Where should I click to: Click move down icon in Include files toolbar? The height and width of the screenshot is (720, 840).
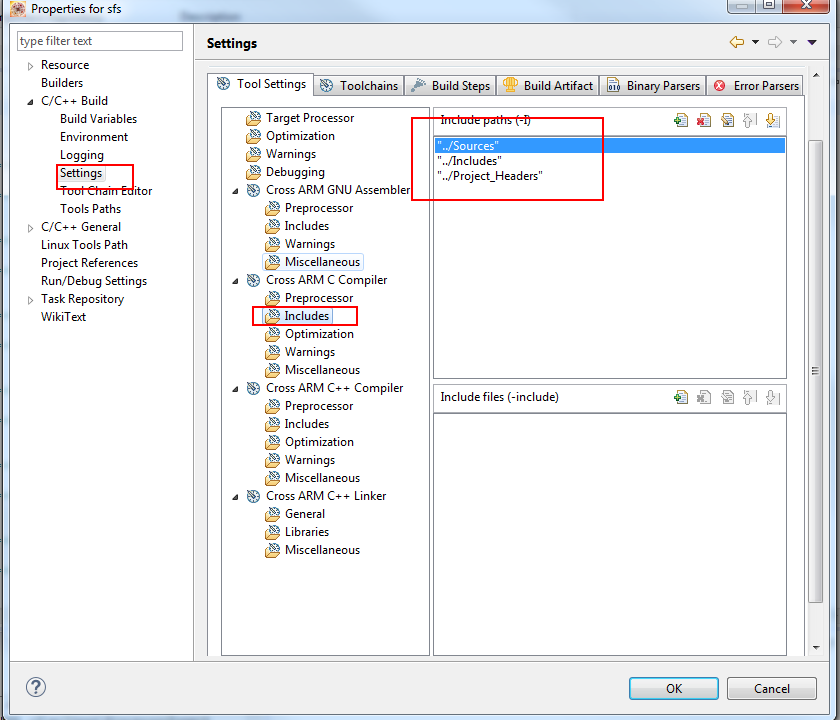772,397
